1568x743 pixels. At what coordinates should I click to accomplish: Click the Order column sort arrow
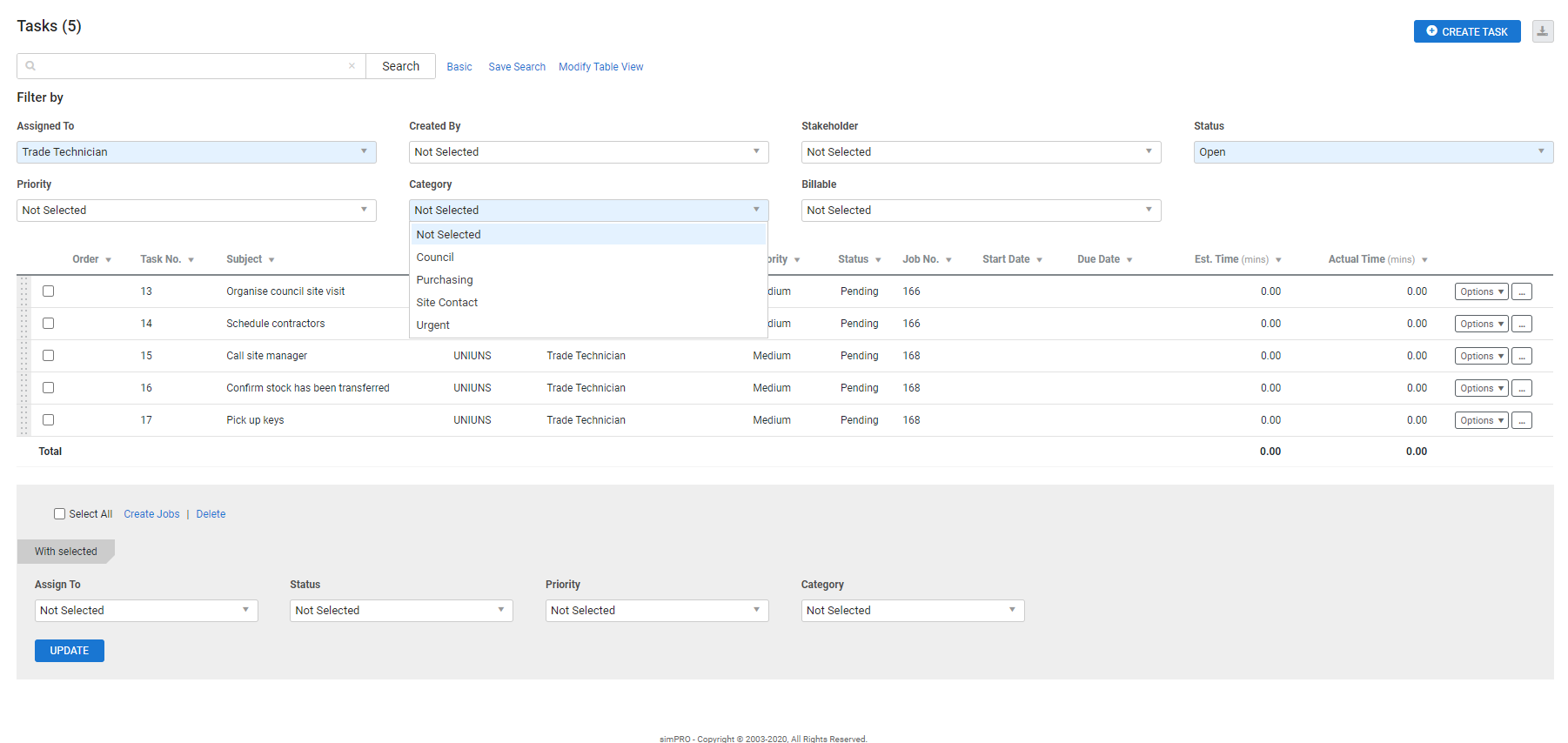(x=108, y=260)
